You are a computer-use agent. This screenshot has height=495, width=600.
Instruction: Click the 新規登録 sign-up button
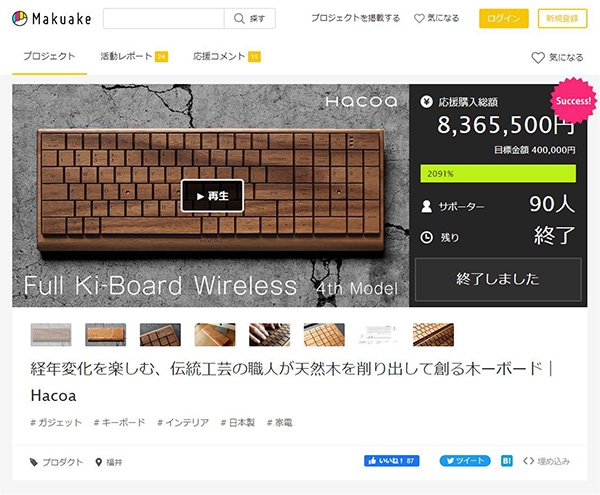point(562,18)
